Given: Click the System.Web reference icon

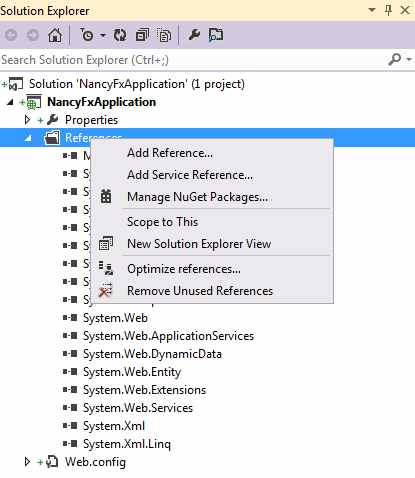Looking at the screenshot, I should (70, 318).
